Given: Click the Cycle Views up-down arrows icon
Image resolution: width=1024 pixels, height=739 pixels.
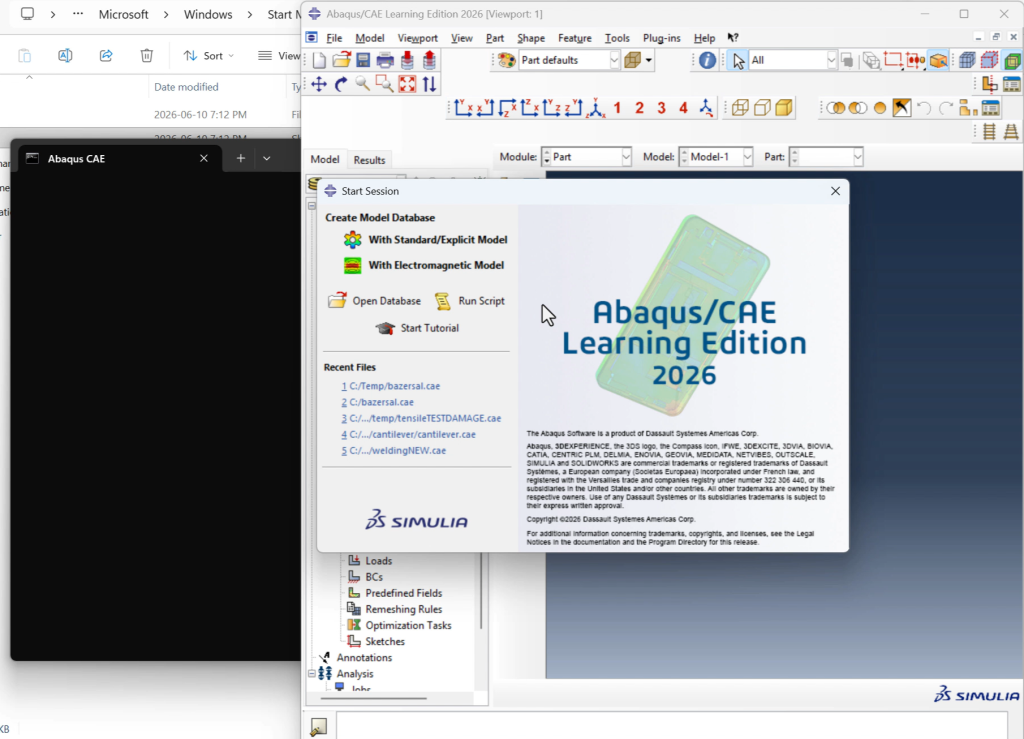Looking at the screenshot, I should point(429,84).
